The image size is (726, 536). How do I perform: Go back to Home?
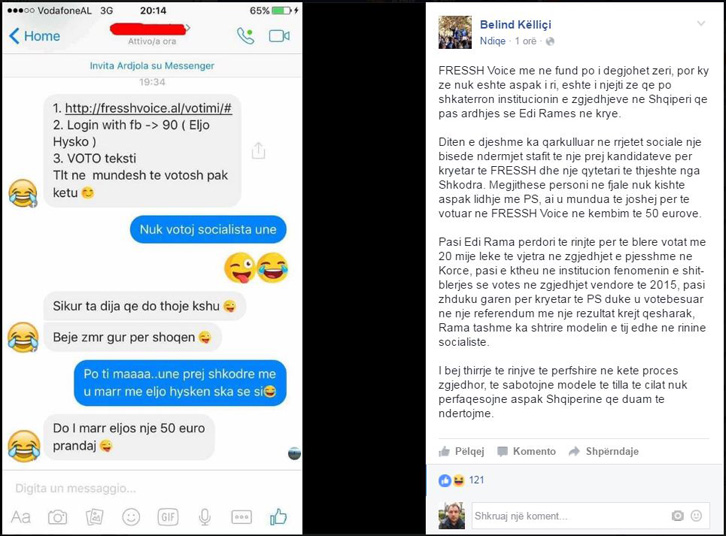[35, 36]
